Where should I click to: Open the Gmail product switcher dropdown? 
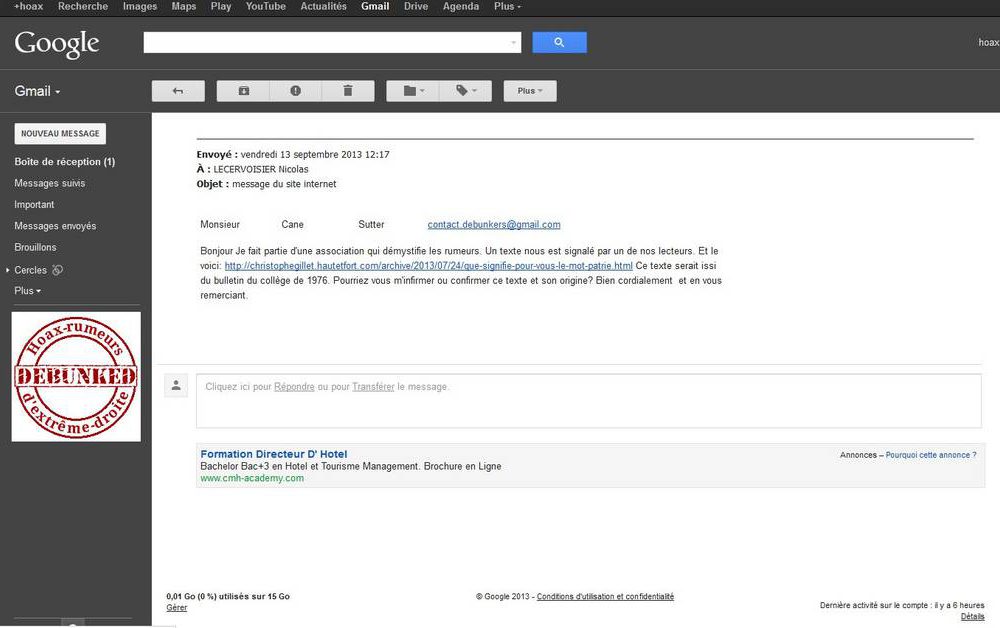pyautogui.click(x=38, y=91)
